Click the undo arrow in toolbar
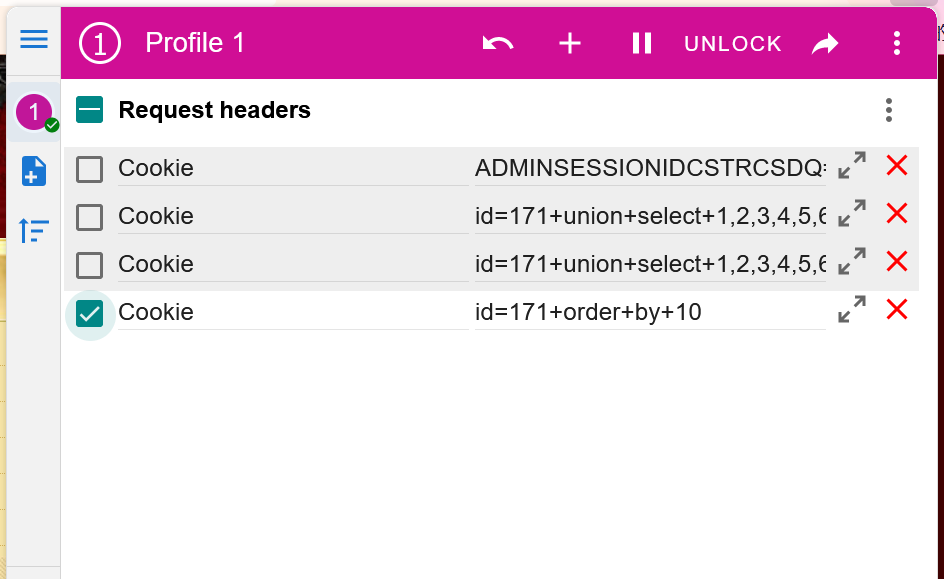This screenshot has width=944, height=579. click(497, 43)
